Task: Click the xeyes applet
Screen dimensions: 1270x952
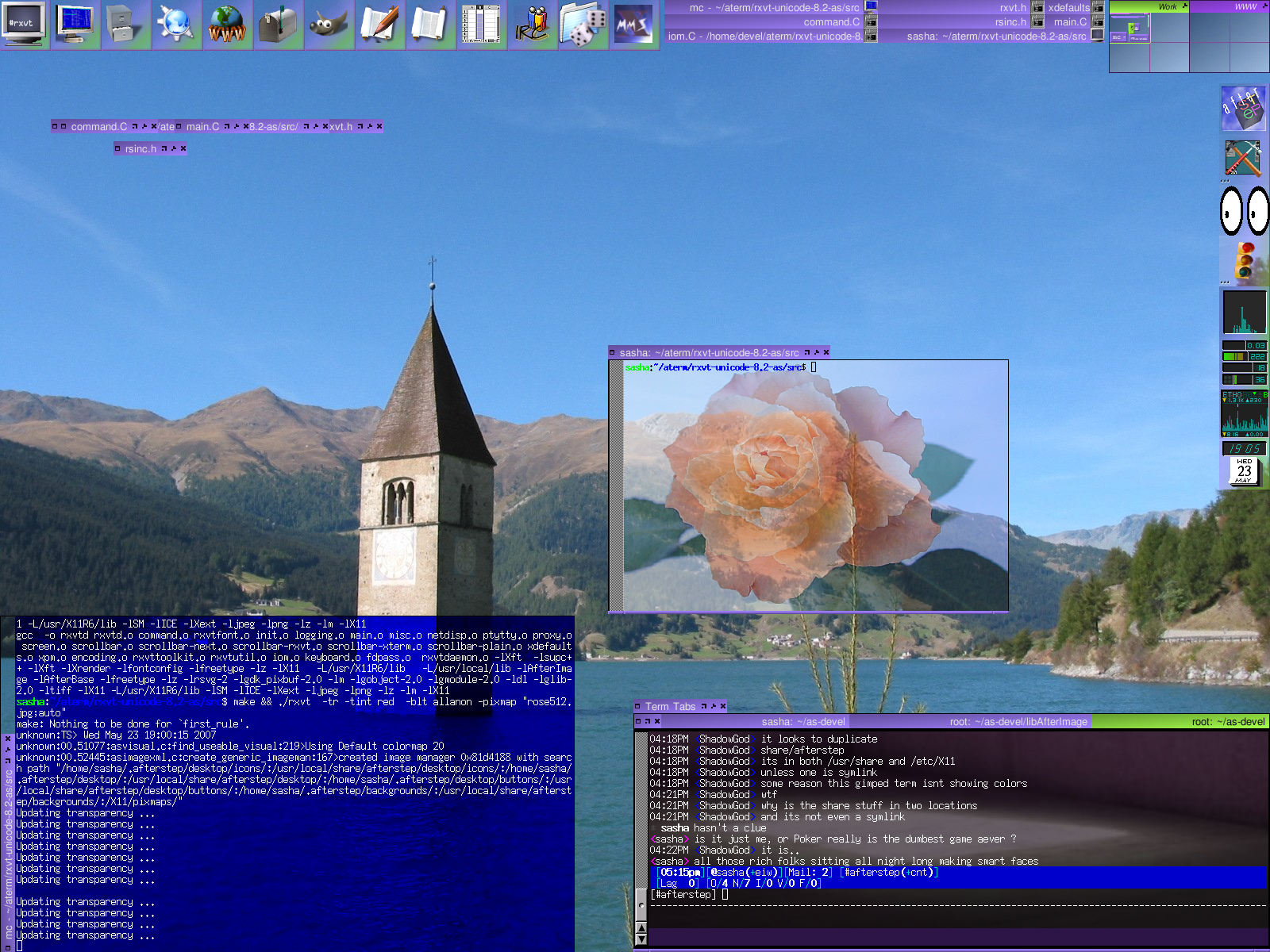Action: (x=1244, y=211)
